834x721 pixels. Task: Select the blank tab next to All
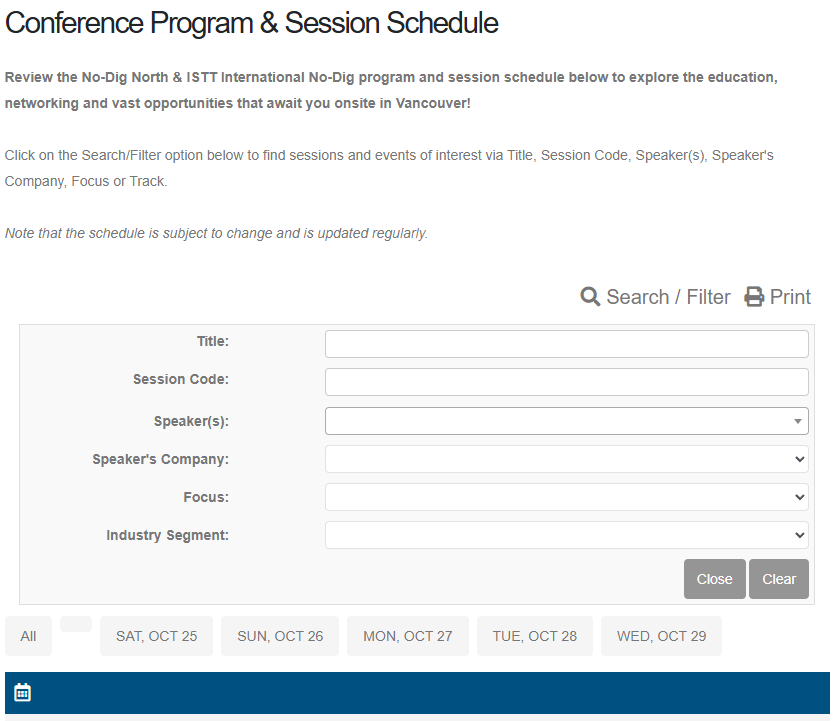[76, 624]
